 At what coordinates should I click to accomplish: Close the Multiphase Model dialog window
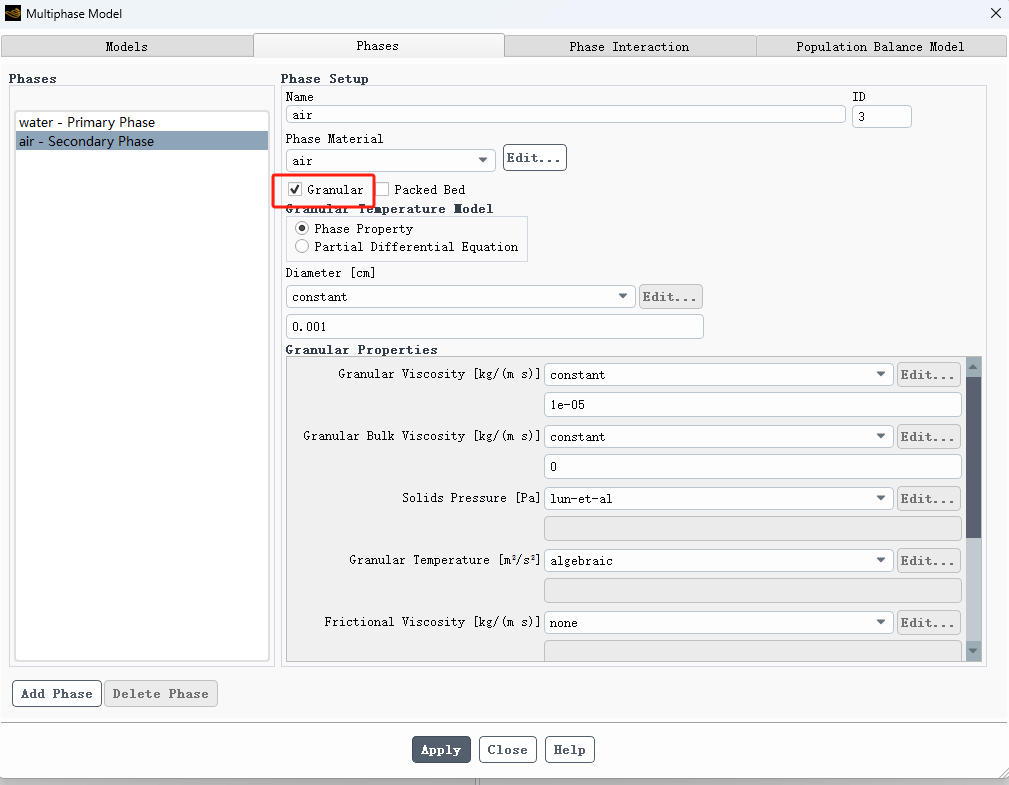tap(995, 14)
